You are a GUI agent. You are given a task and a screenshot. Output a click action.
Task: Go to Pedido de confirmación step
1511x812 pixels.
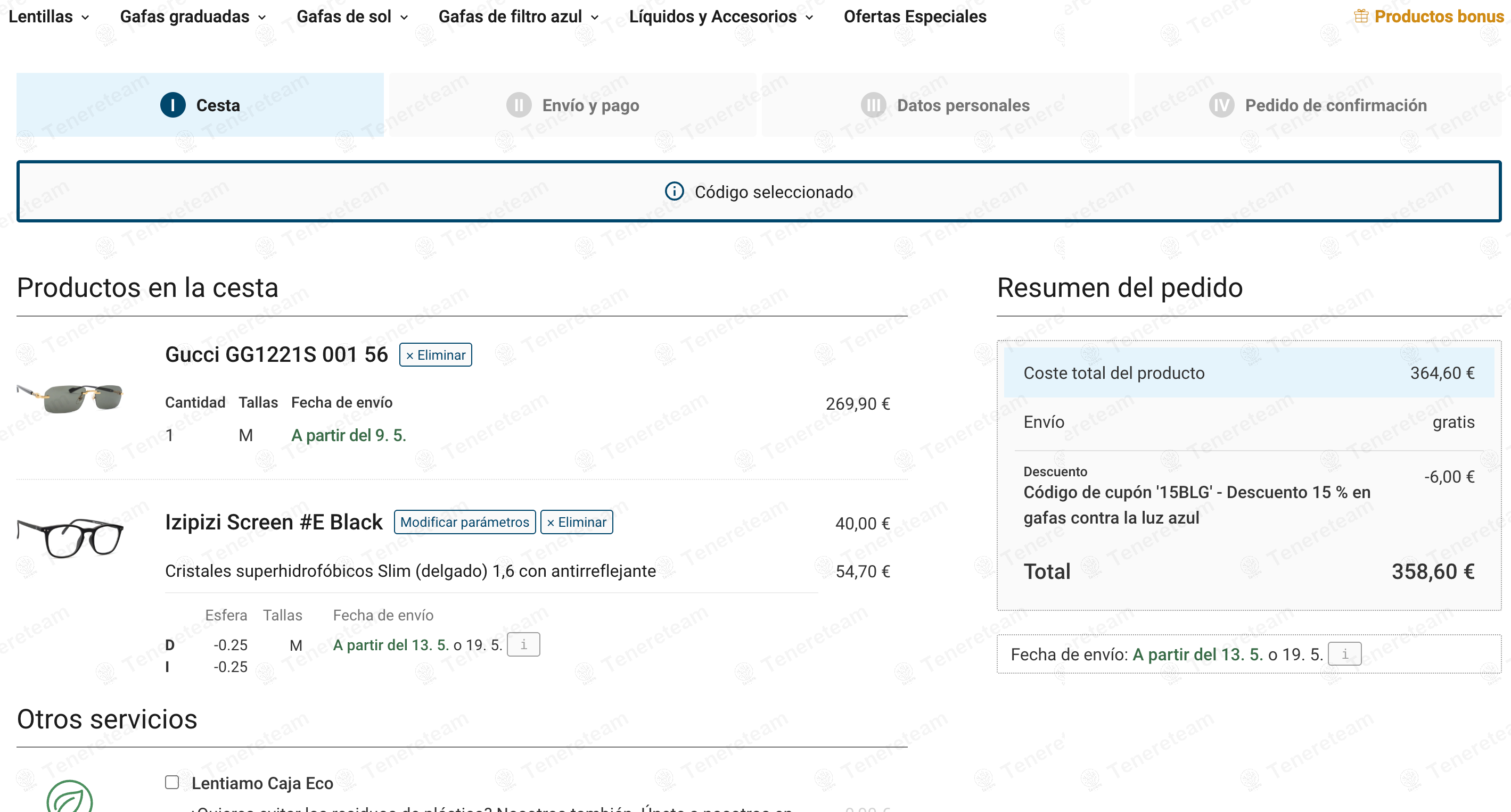pyautogui.click(x=1318, y=105)
